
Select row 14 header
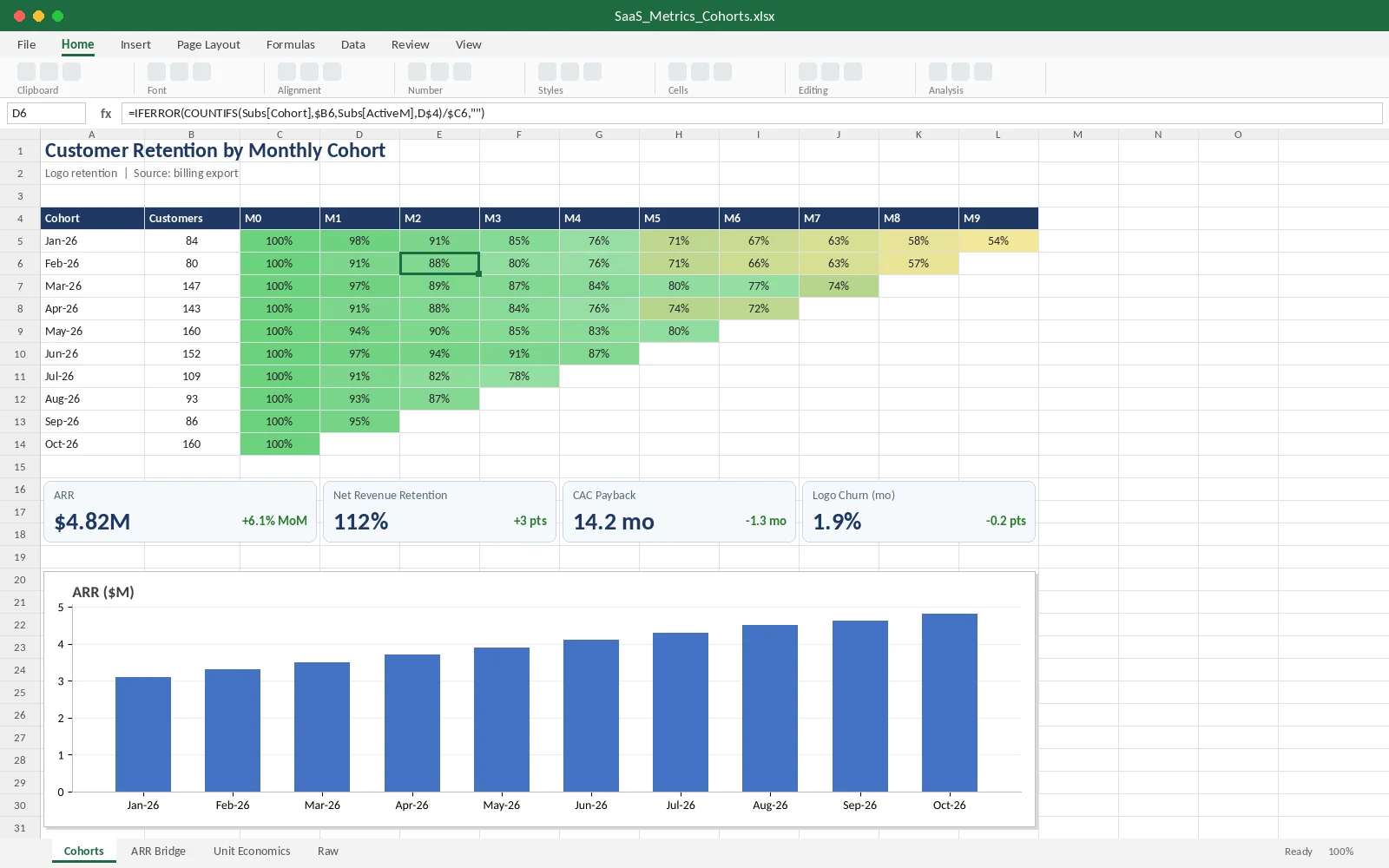click(x=20, y=444)
